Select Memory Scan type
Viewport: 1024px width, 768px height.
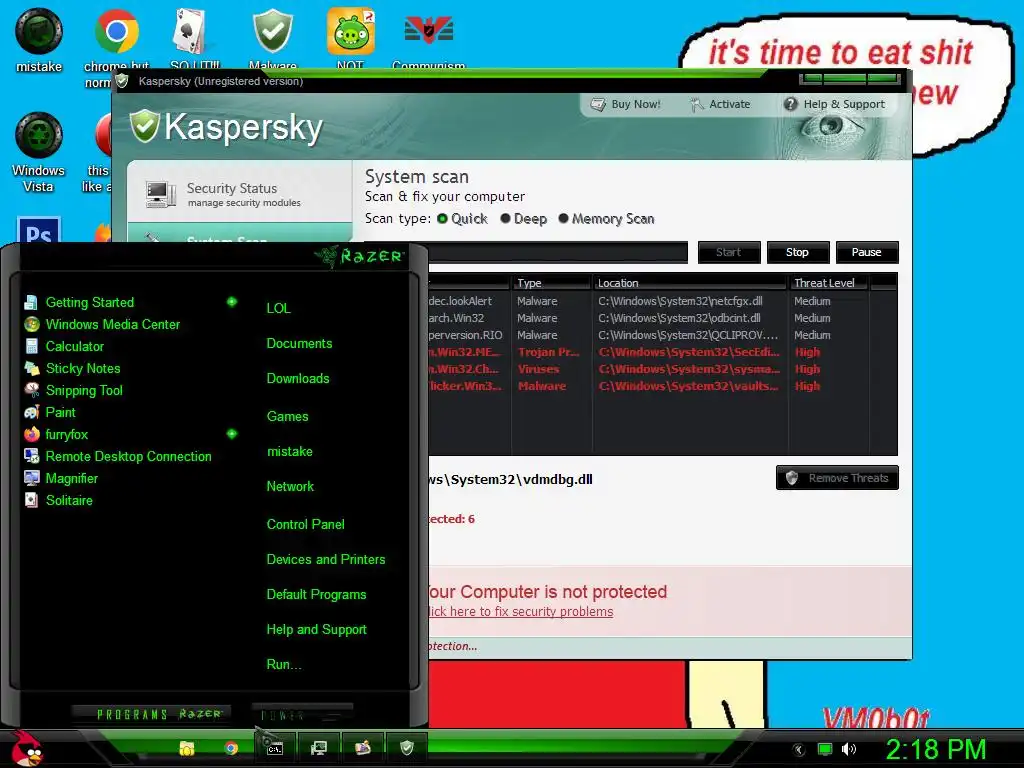coord(606,219)
